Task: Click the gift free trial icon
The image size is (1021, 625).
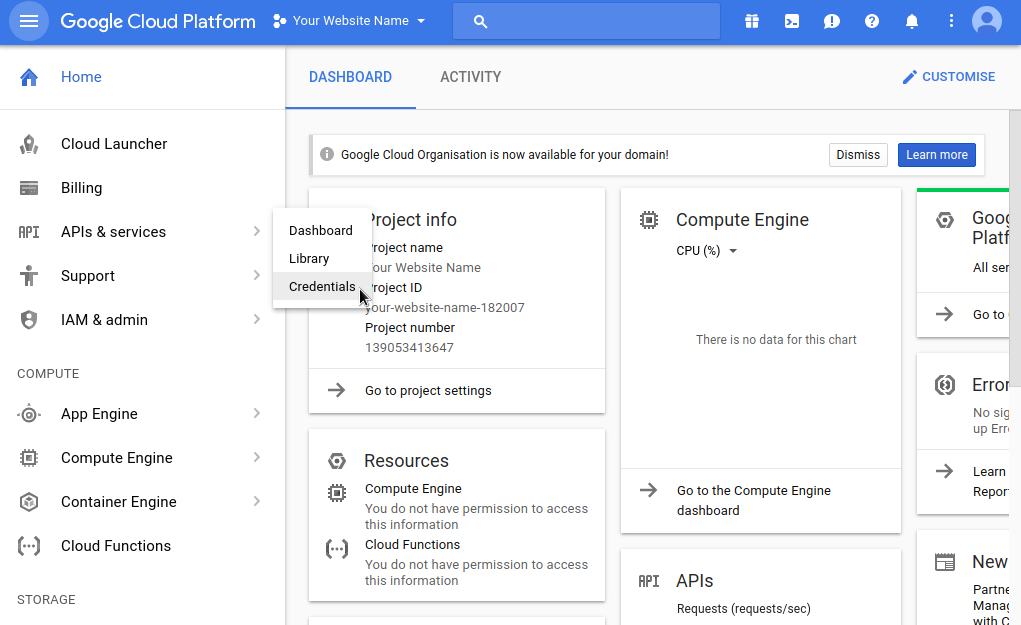Action: [x=752, y=21]
